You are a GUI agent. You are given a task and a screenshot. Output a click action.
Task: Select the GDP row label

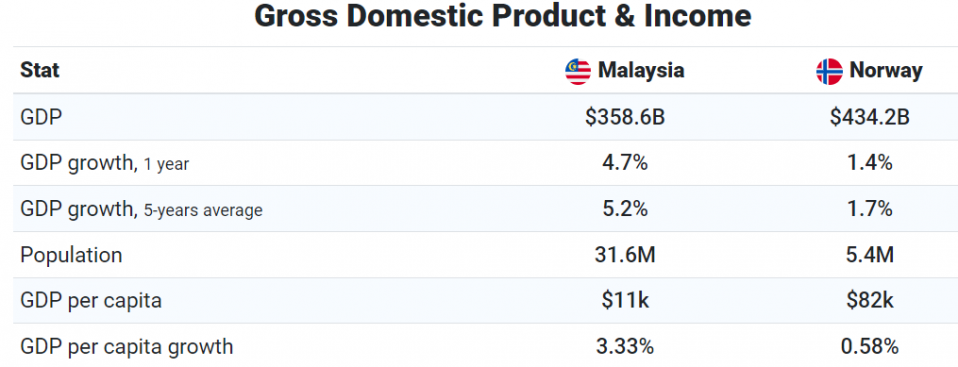42,117
